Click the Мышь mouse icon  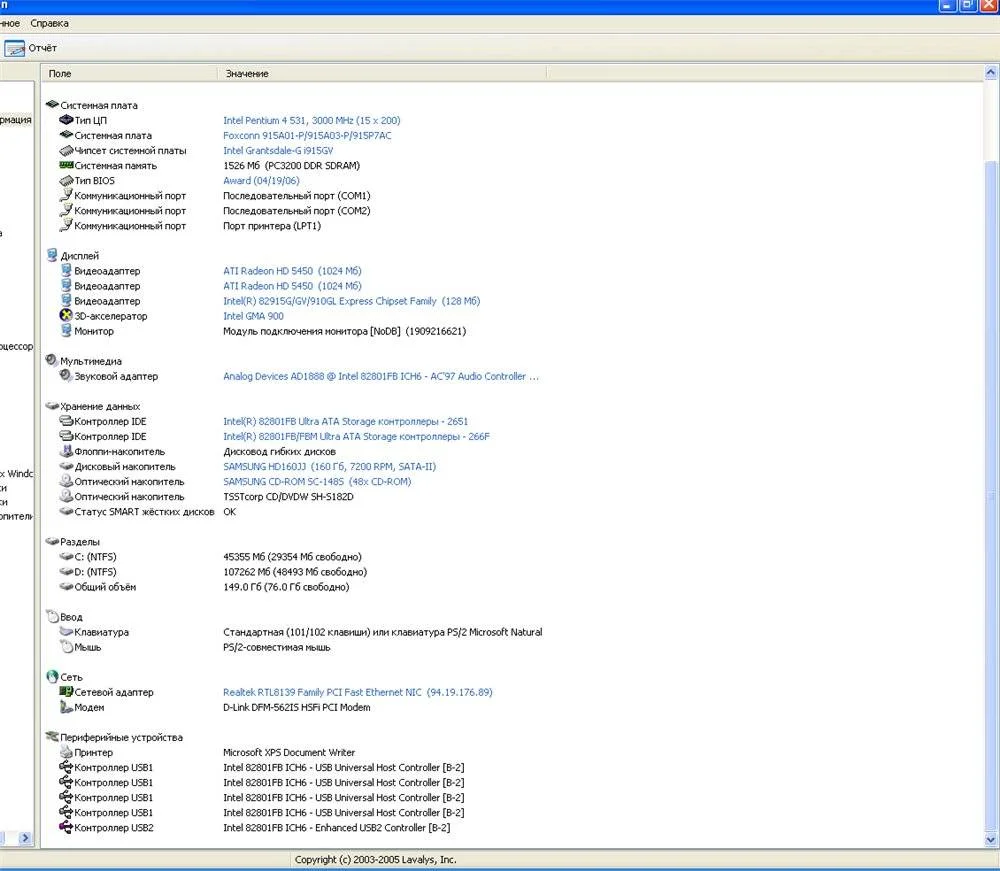66,647
